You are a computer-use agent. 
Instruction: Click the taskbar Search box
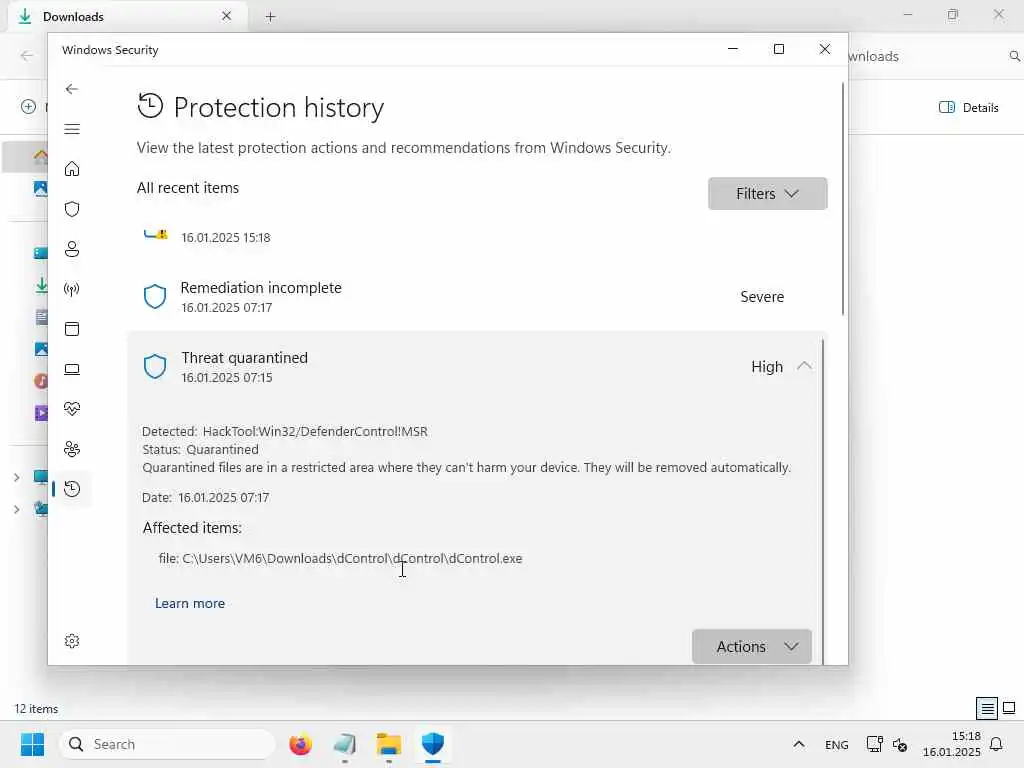click(167, 744)
